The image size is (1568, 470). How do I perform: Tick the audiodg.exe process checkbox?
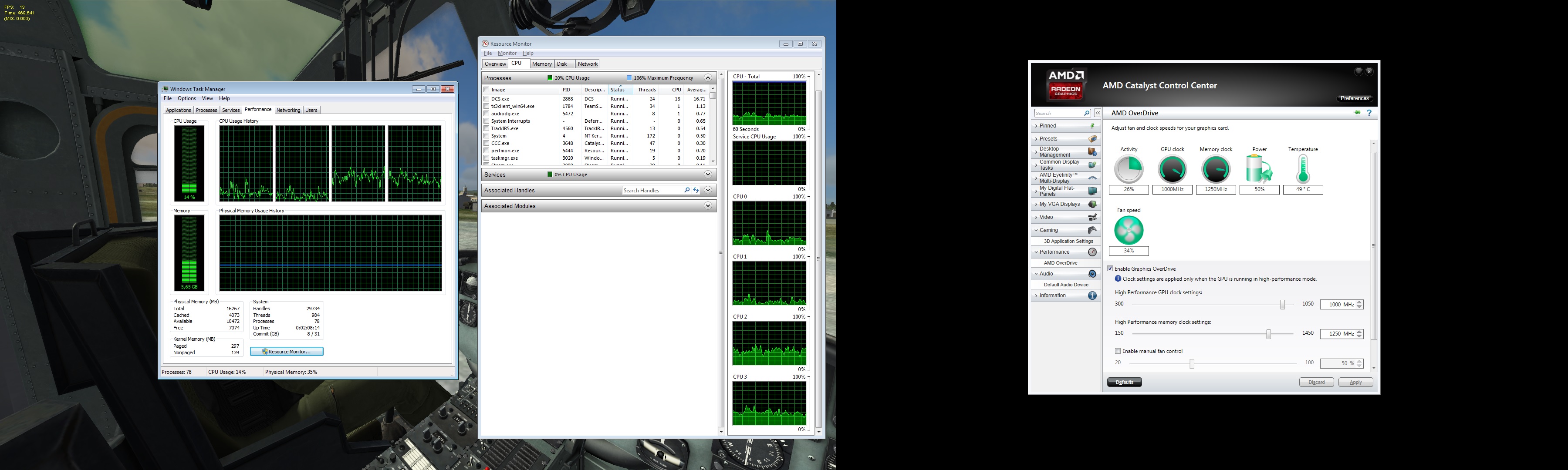tap(487, 114)
